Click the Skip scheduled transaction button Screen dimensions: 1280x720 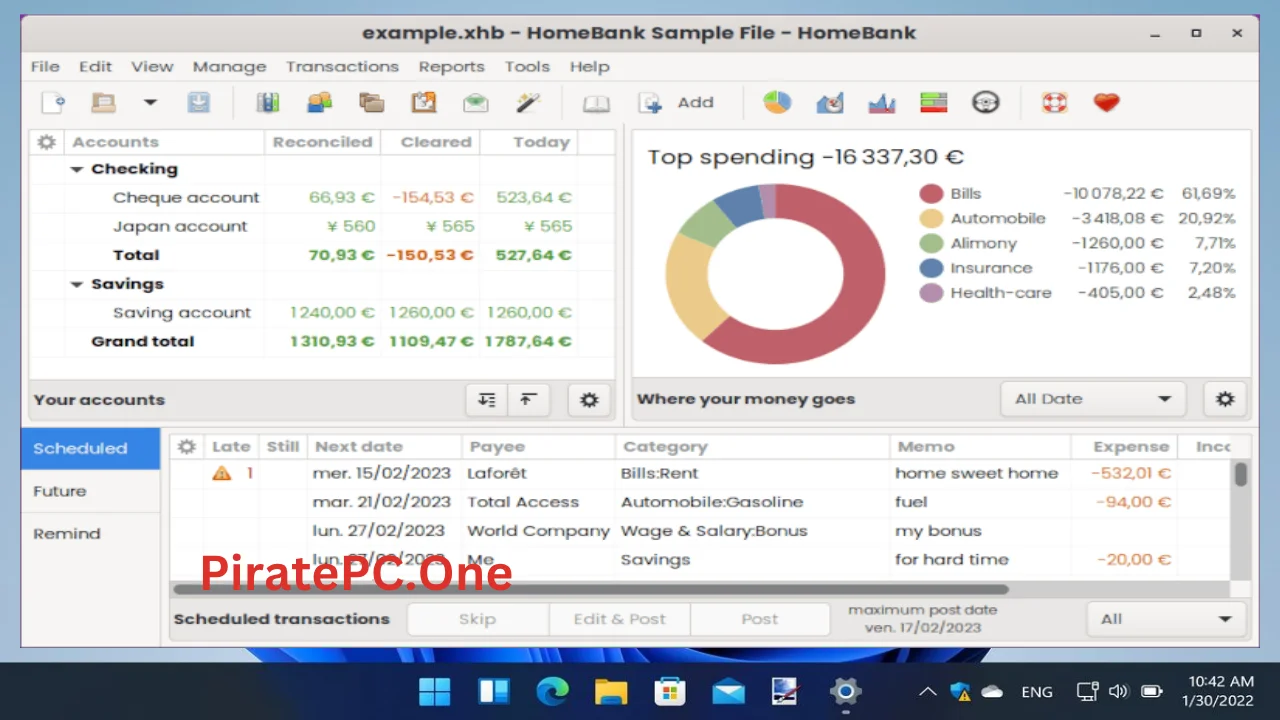(x=477, y=619)
